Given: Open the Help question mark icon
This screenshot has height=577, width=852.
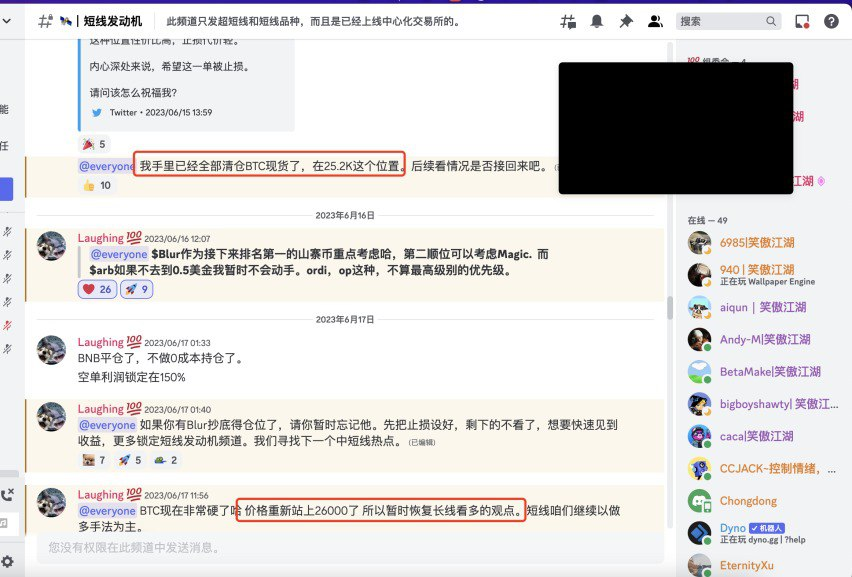Looking at the screenshot, I should pyautogui.click(x=831, y=21).
